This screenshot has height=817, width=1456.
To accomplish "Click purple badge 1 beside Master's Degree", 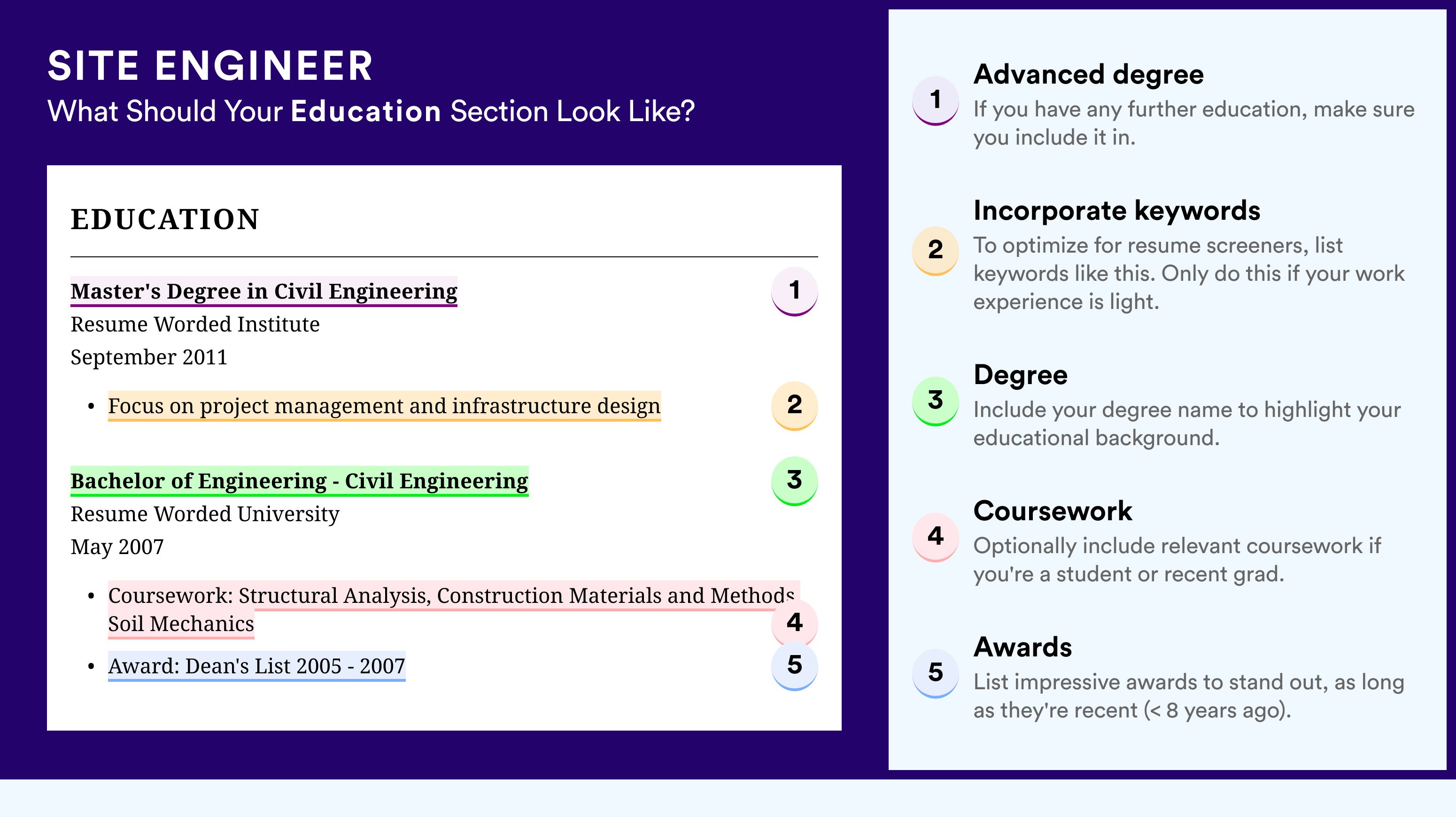I will coord(794,291).
